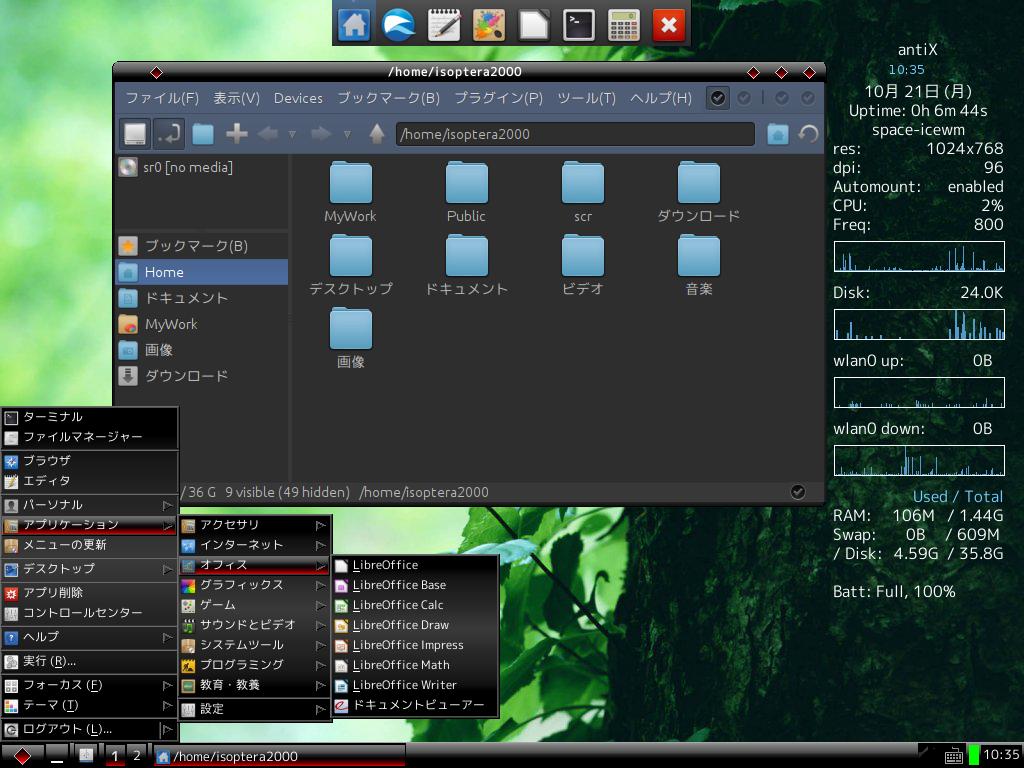The image size is (1024, 768).
Task: Open the web browser dock icon
Action: [x=398, y=24]
